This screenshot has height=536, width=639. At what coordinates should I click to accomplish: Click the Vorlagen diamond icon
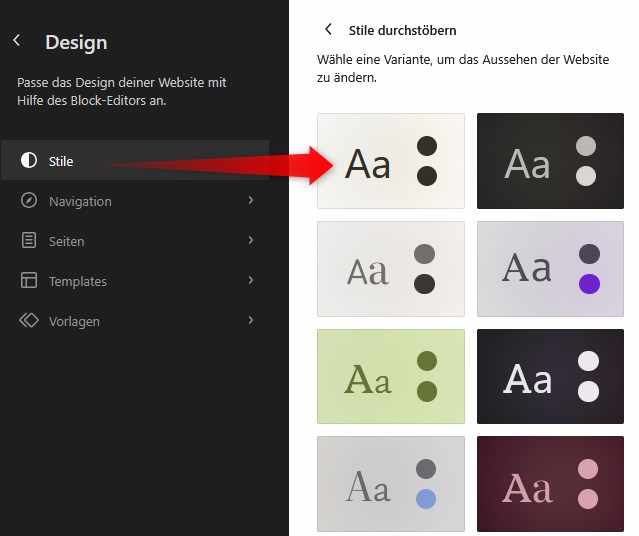point(29,320)
